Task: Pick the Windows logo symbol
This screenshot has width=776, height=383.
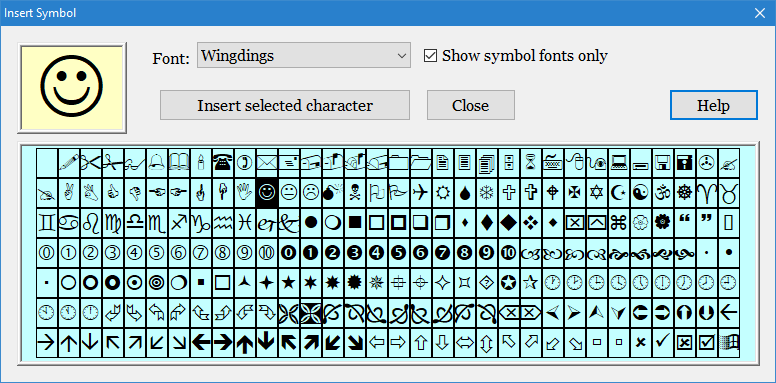Action: click(728, 342)
